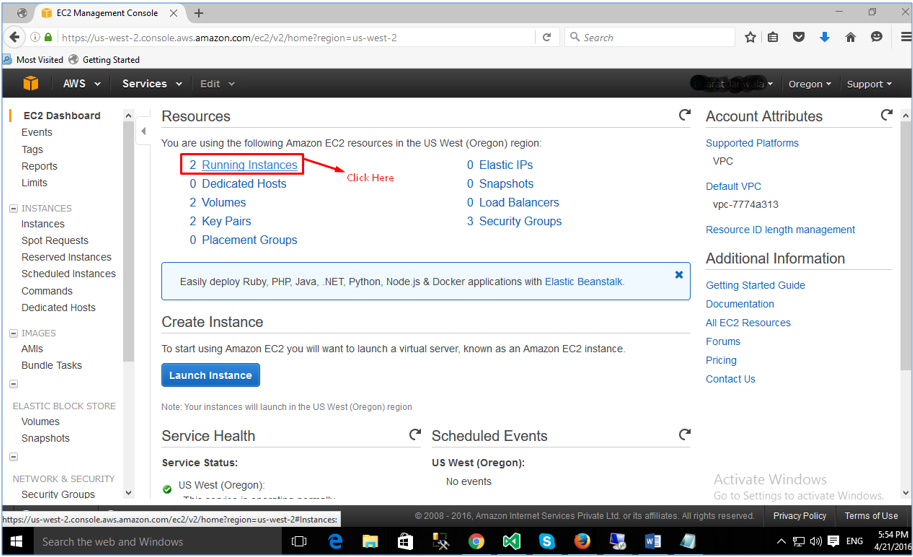Open Task View on taskbar
The image size is (913, 557).
point(299,542)
